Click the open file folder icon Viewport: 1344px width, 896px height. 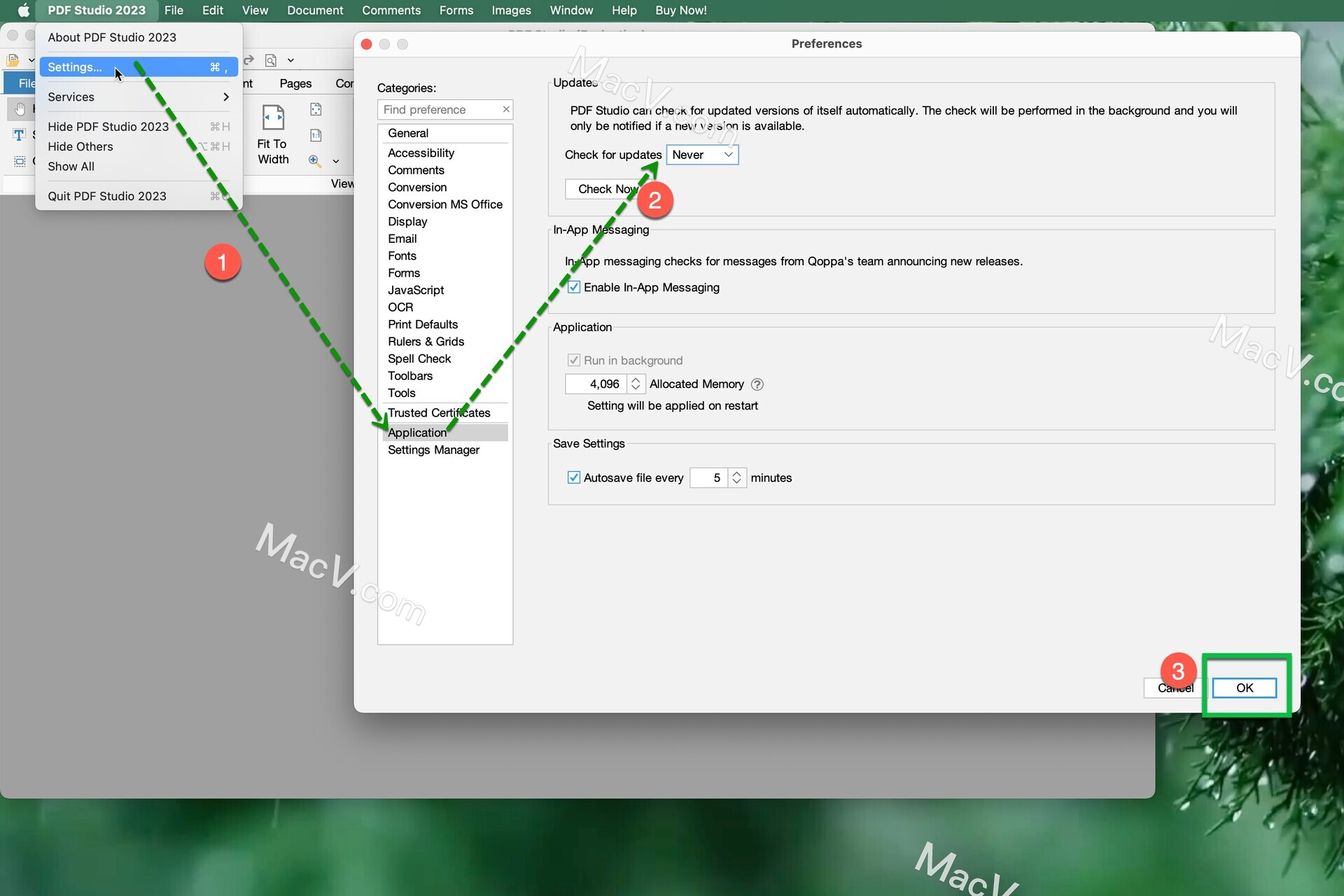[x=13, y=60]
